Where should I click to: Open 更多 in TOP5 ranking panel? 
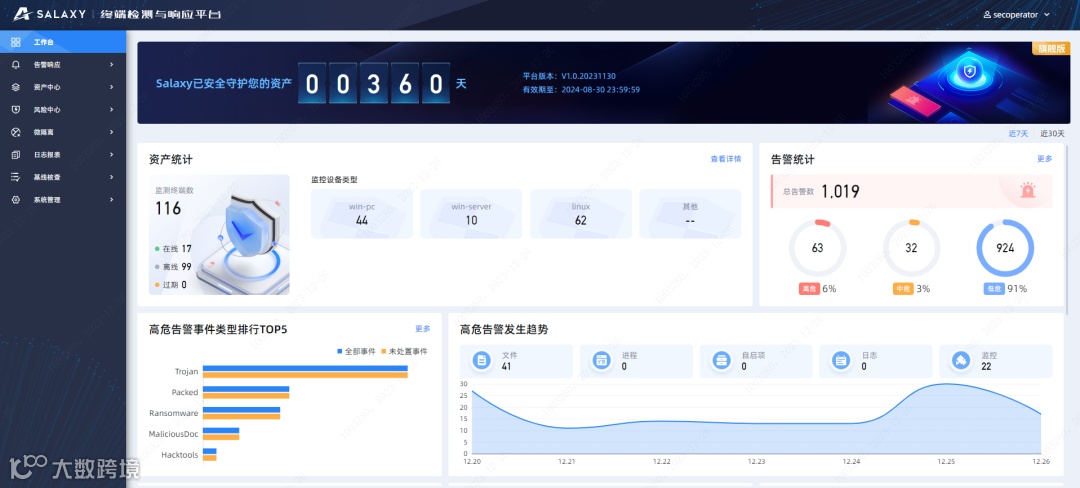point(422,329)
